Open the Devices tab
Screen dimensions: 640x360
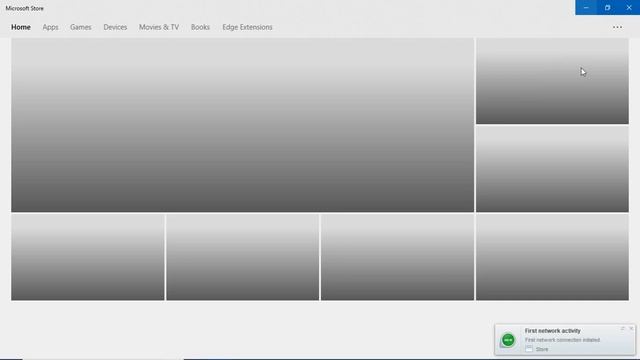click(x=115, y=27)
